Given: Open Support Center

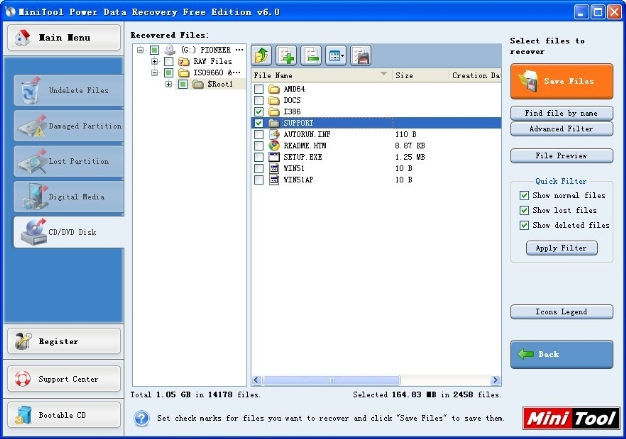Looking at the screenshot, I should pyautogui.click(x=64, y=379).
